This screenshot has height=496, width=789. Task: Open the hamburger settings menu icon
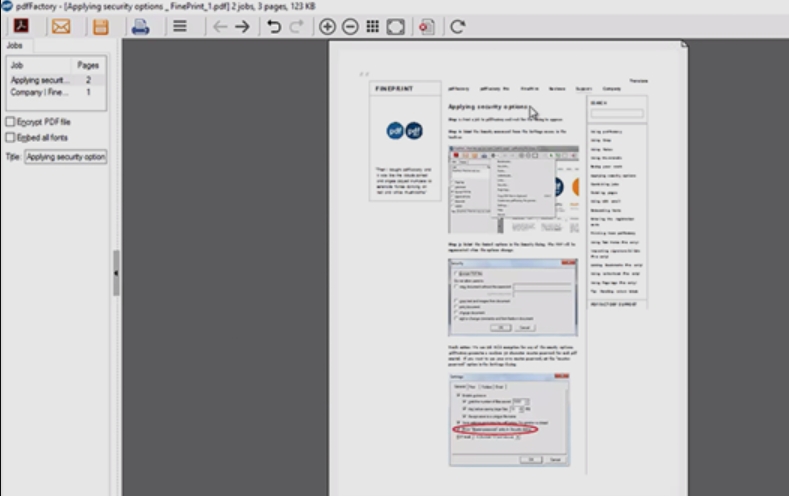coord(180,26)
